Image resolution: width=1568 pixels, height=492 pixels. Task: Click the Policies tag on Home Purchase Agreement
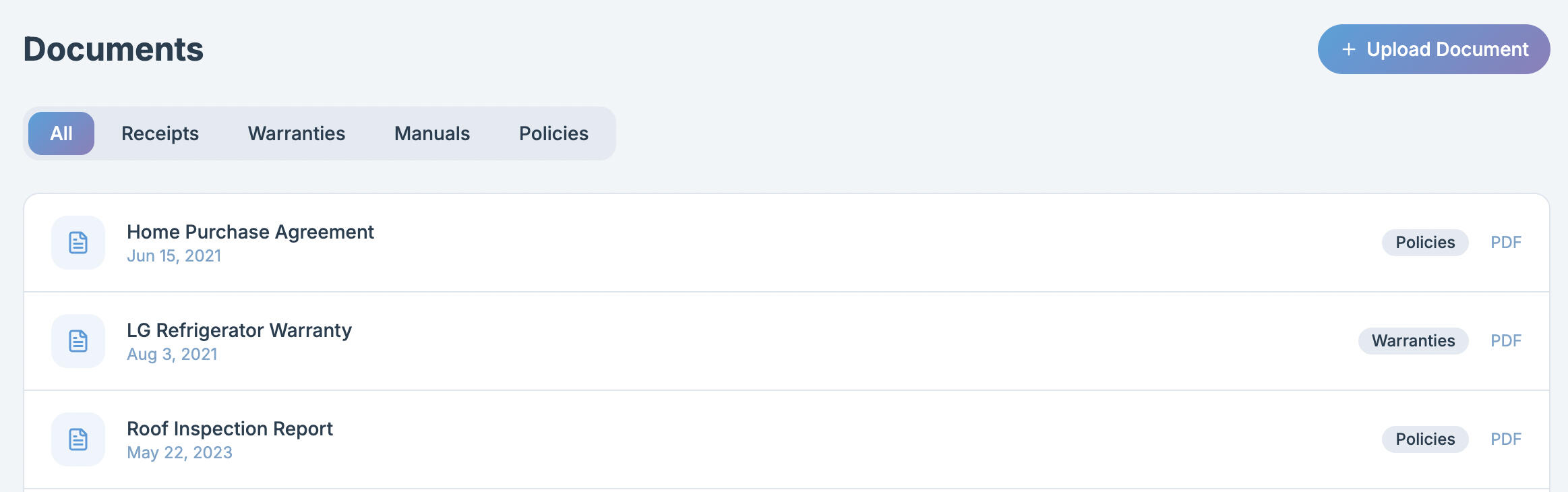(1425, 243)
